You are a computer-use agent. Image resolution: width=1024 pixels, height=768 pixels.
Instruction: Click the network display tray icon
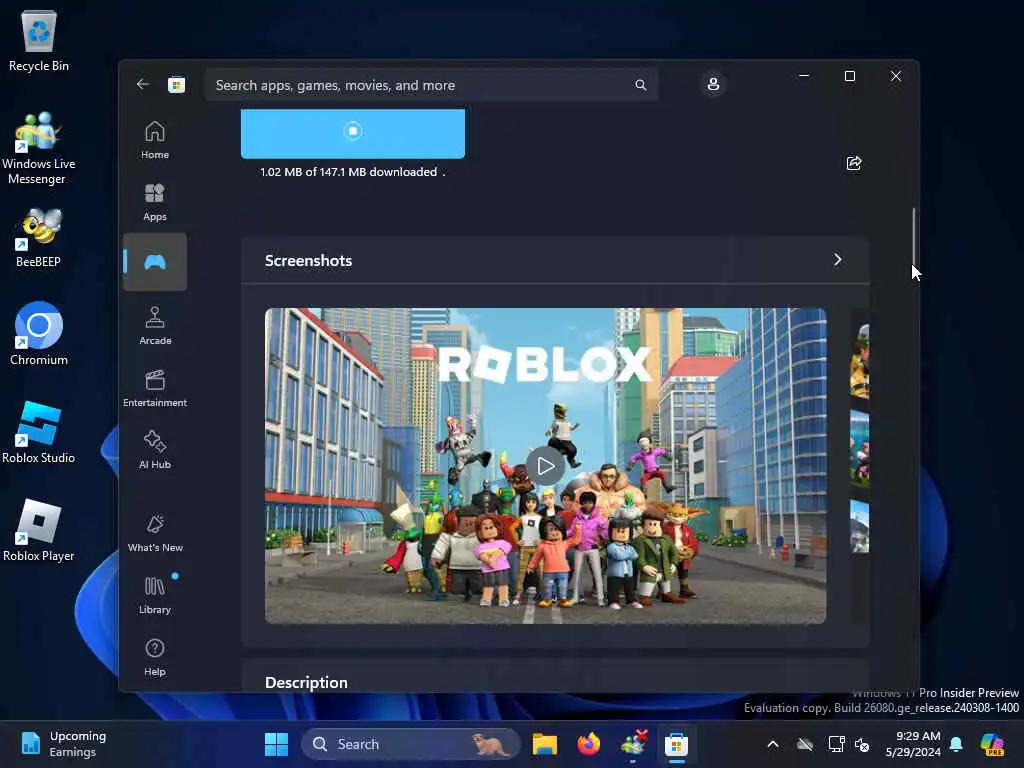point(836,744)
